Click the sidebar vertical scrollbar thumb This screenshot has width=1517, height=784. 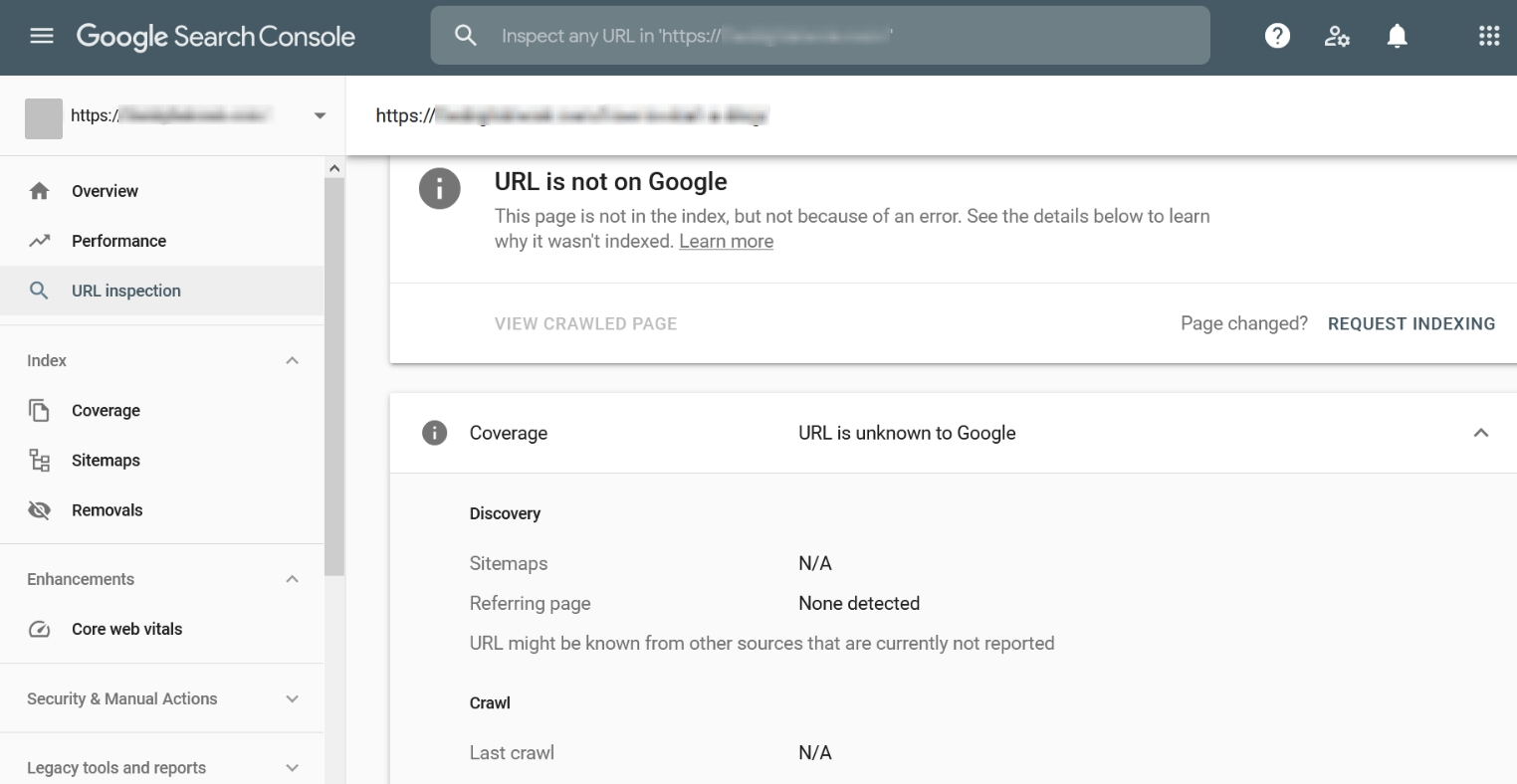click(x=334, y=377)
